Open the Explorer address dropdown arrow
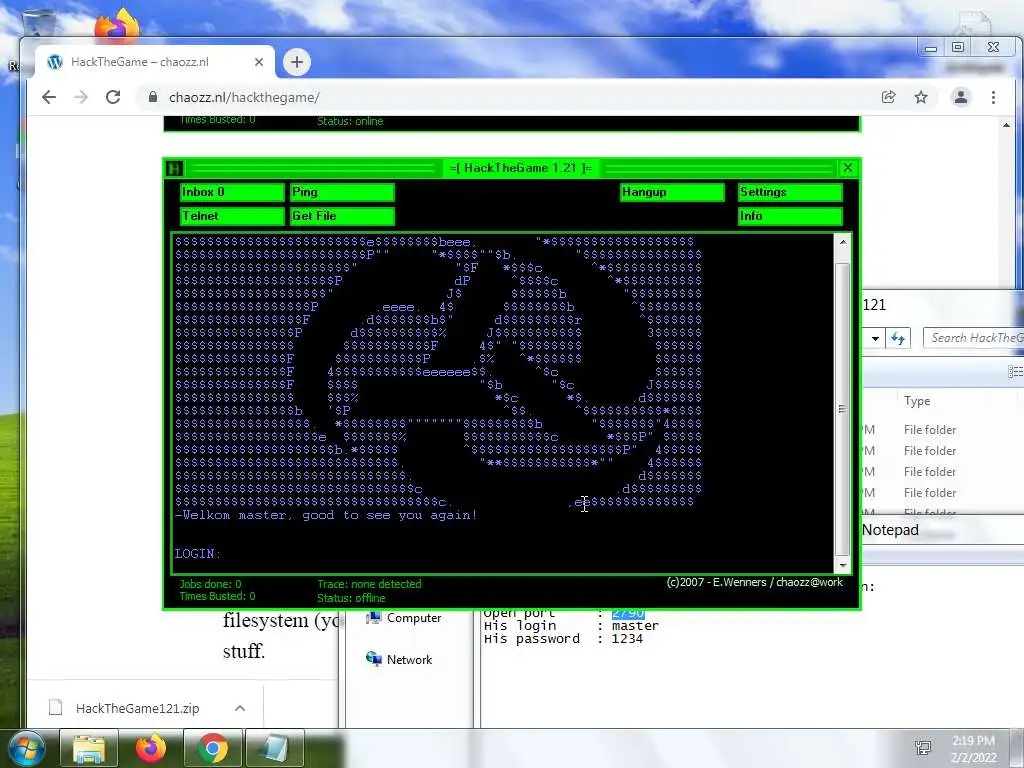The width and height of the screenshot is (1024, 768). coord(875,338)
